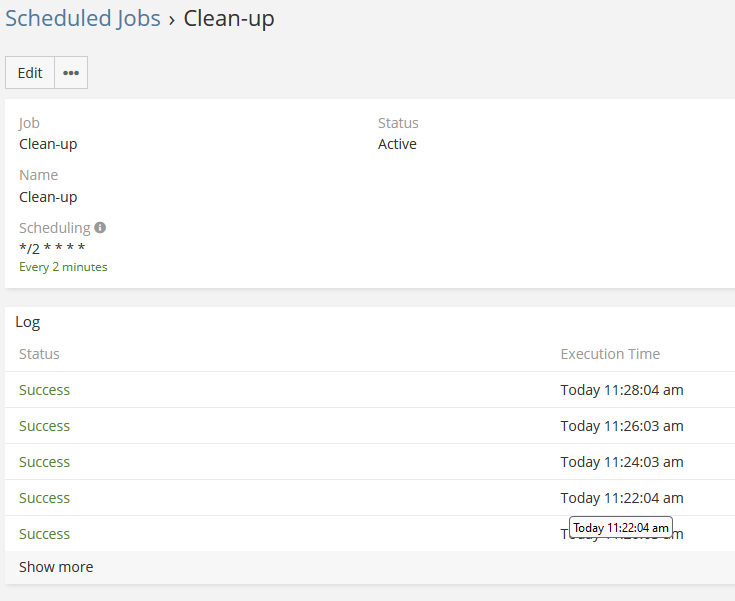This screenshot has width=735, height=601.
Task: Select the execution time Today 11:26:03 am
Action: click(x=621, y=426)
